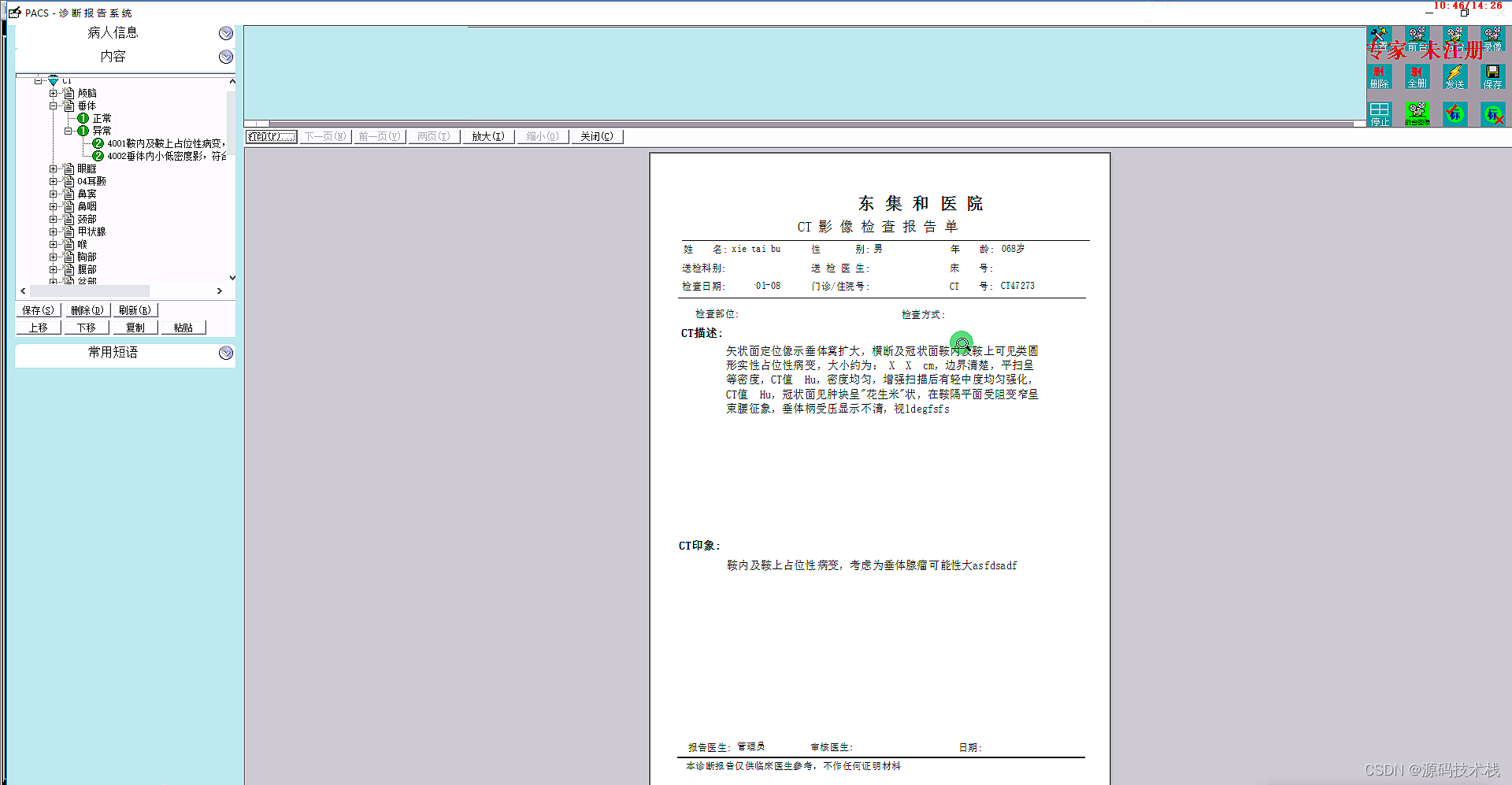Collapse the 垂体 tree node
The width and height of the screenshot is (1512, 785).
click(x=54, y=106)
